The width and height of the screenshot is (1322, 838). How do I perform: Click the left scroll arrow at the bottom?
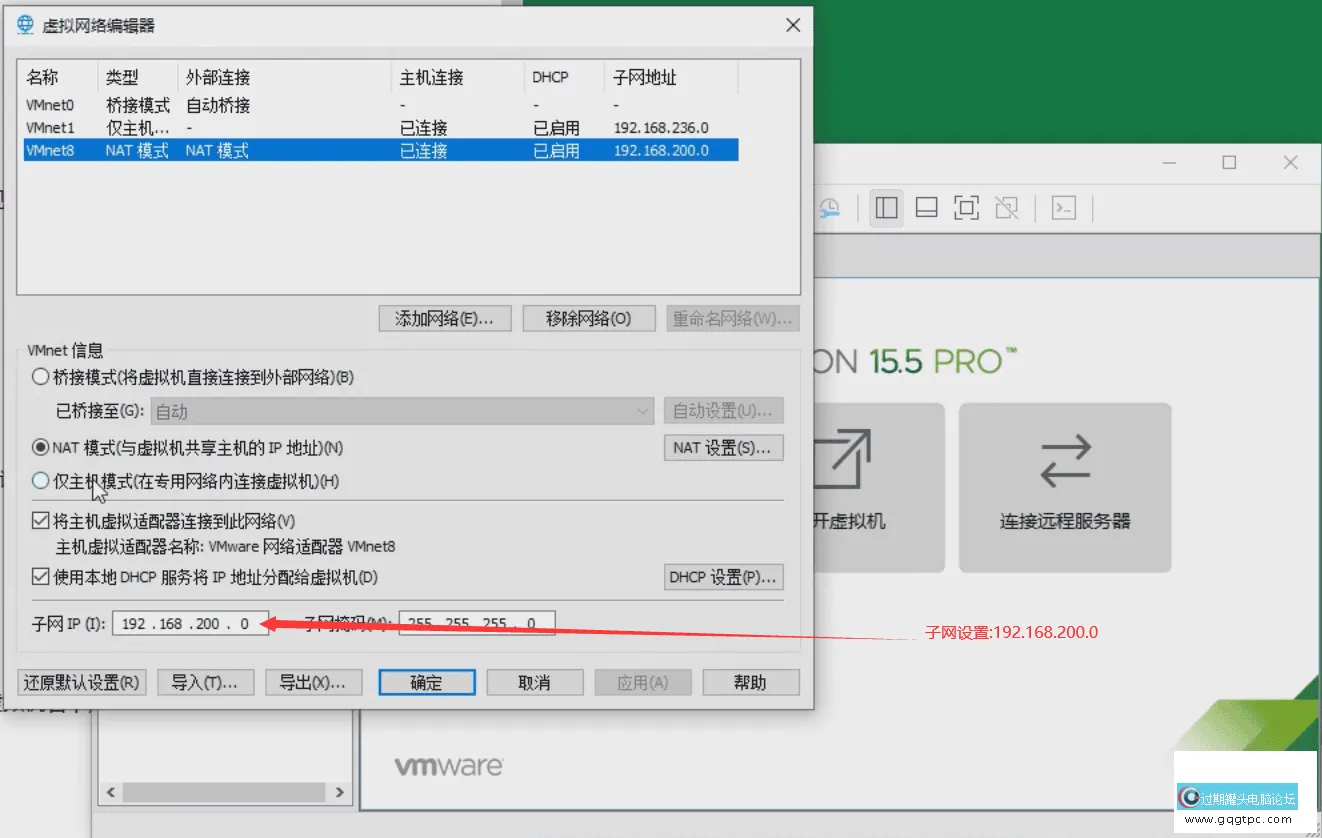110,791
